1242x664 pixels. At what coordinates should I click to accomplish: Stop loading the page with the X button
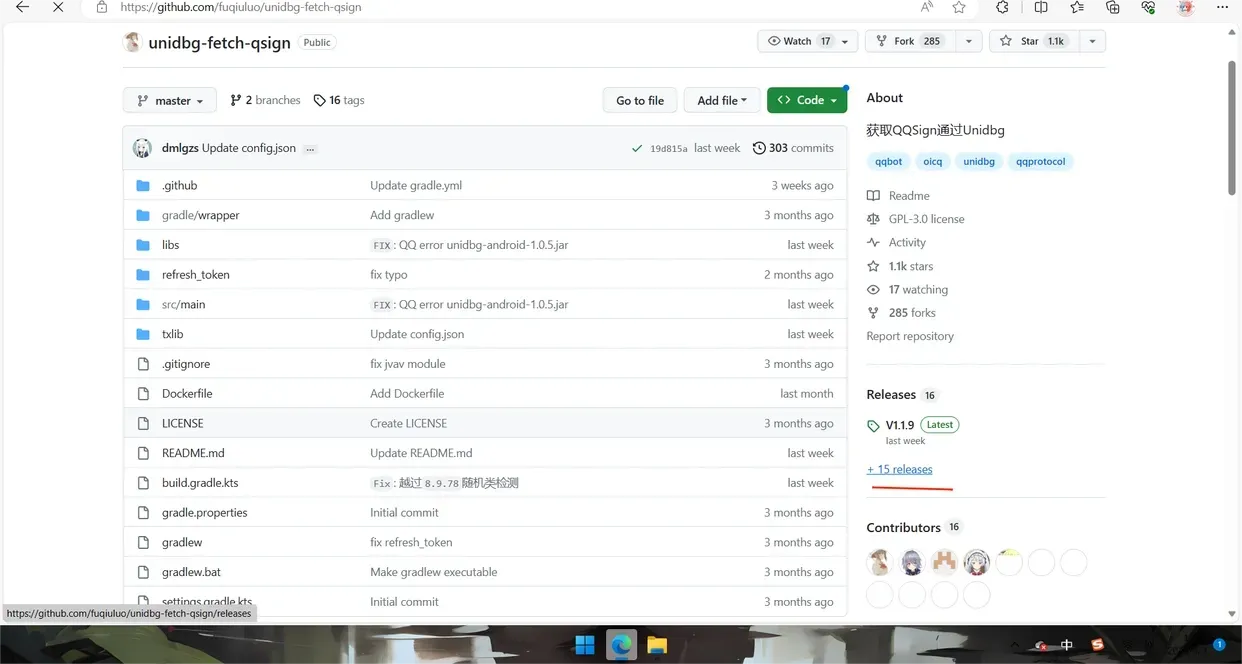point(58,7)
